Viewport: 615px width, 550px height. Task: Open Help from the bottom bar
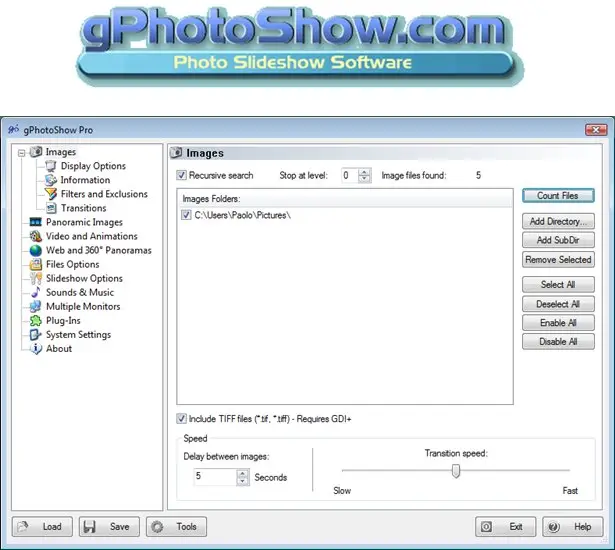[573, 526]
